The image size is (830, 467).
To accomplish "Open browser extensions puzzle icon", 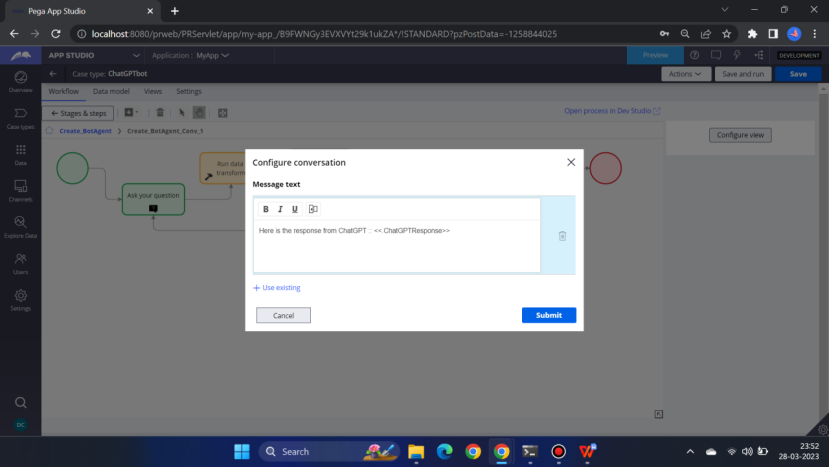I will coord(752,34).
